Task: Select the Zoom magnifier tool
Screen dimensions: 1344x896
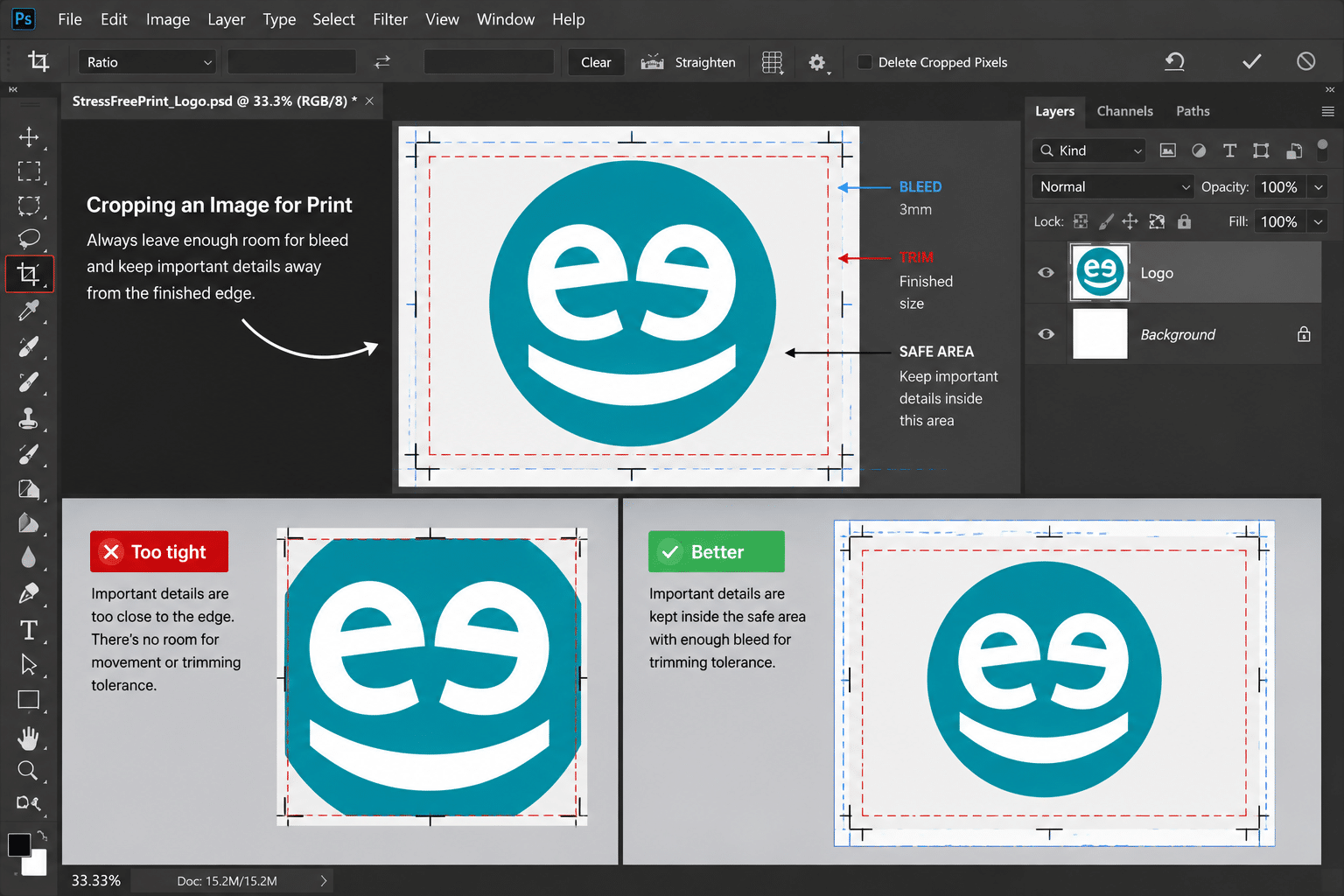Action: click(28, 771)
